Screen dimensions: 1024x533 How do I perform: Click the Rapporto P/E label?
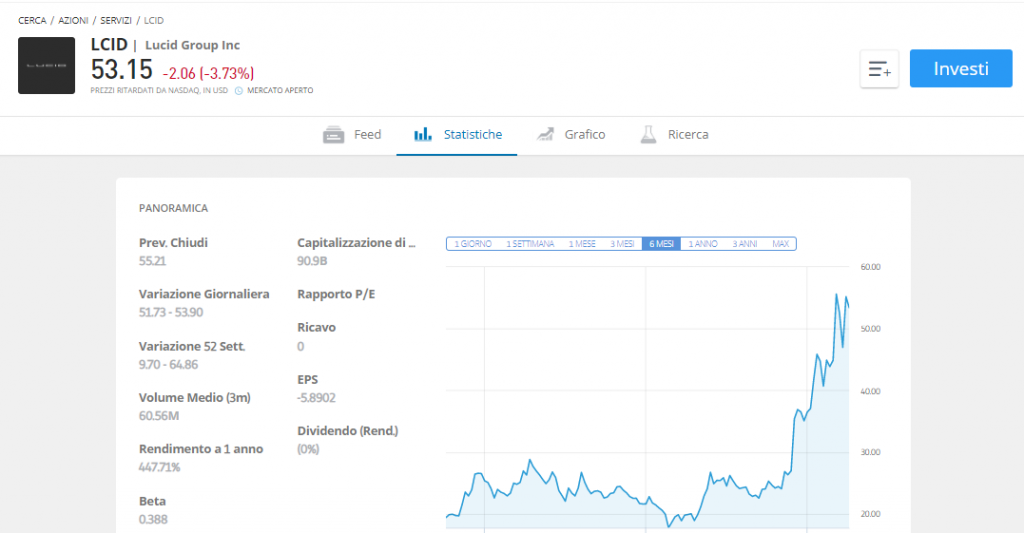336,295
